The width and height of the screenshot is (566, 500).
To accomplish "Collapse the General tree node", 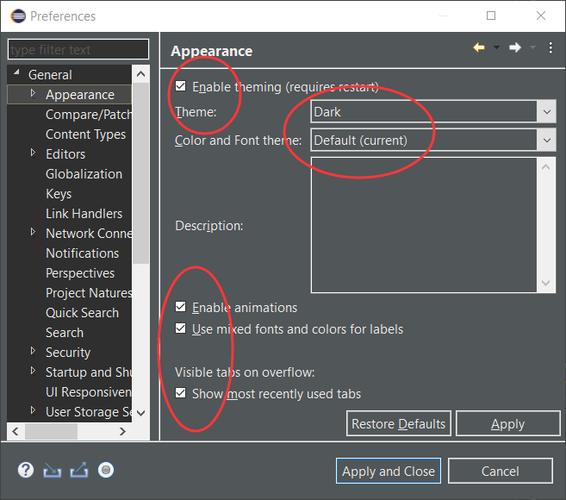I will click(x=16, y=73).
